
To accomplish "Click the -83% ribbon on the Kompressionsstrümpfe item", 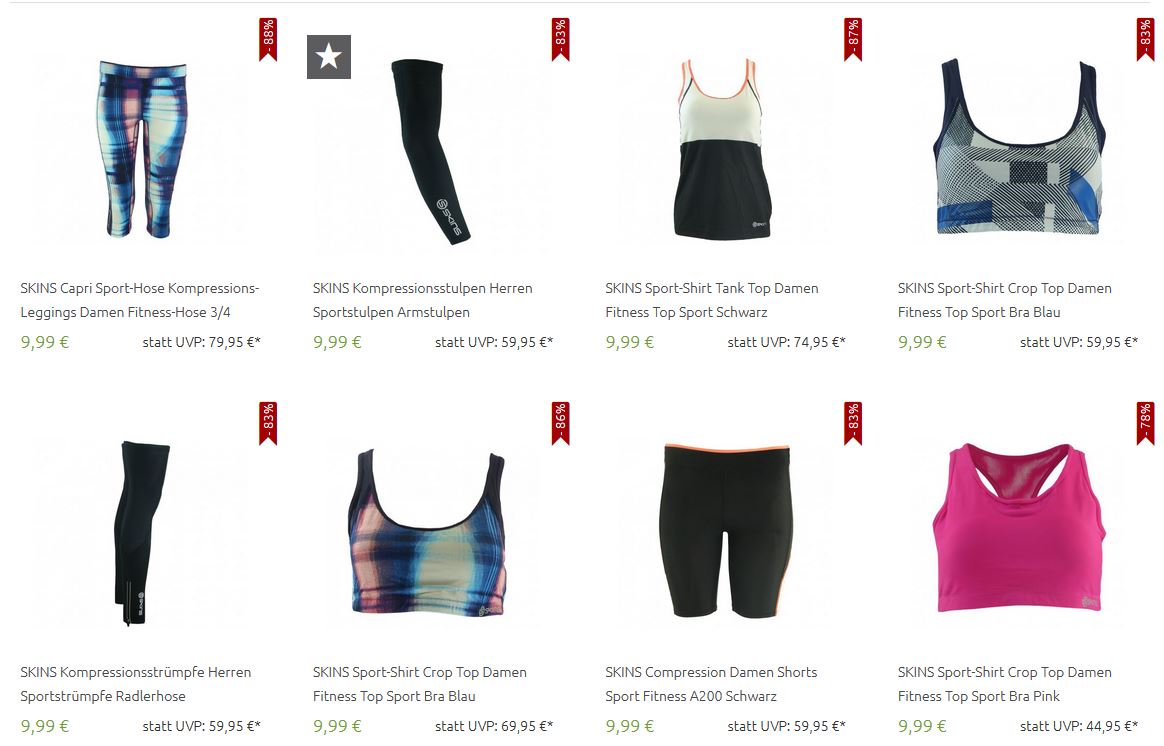I will pos(268,424).
